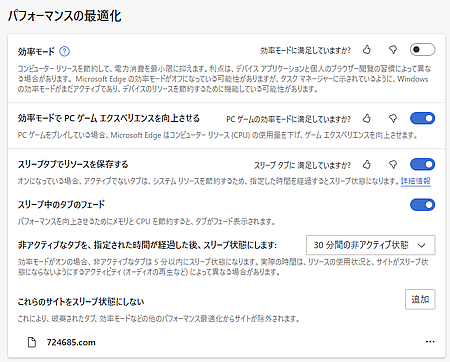The image size is (450, 362).
Task: Click the パフォーマンスの最適化 heading
Action: pos(65,16)
